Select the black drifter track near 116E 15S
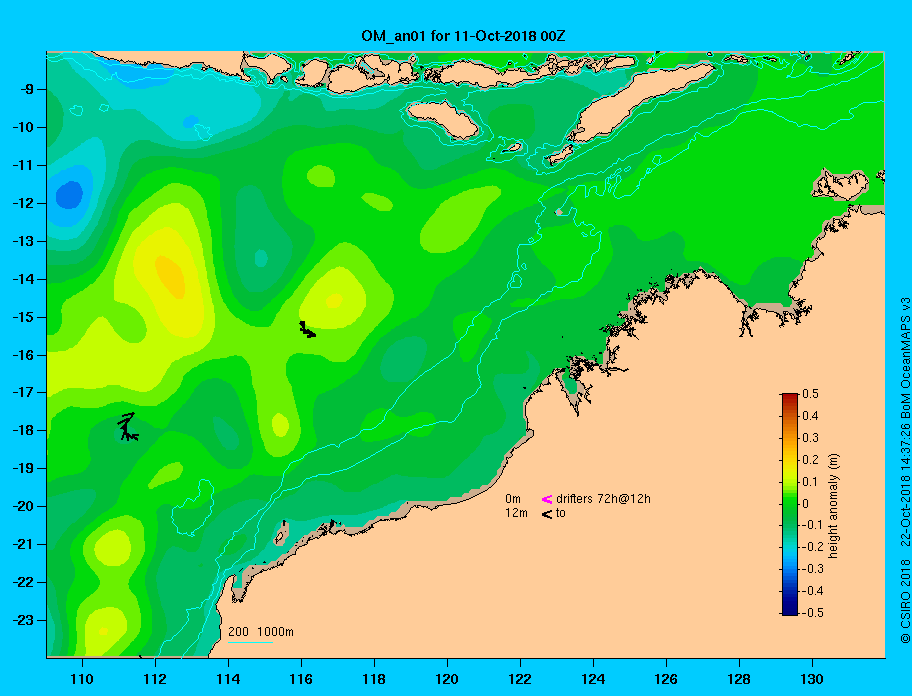 pos(307,330)
